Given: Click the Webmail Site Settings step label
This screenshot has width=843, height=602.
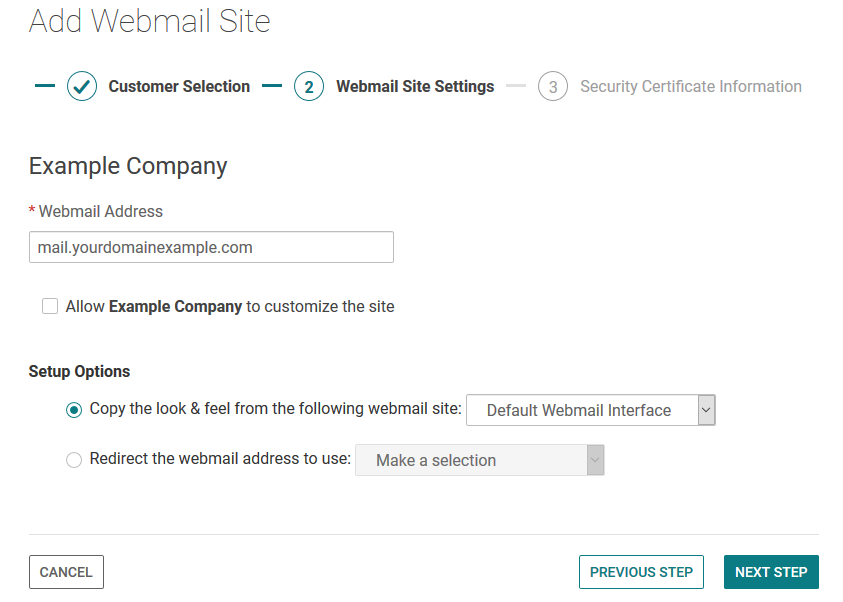Looking at the screenshot, I should pos(415,87).
